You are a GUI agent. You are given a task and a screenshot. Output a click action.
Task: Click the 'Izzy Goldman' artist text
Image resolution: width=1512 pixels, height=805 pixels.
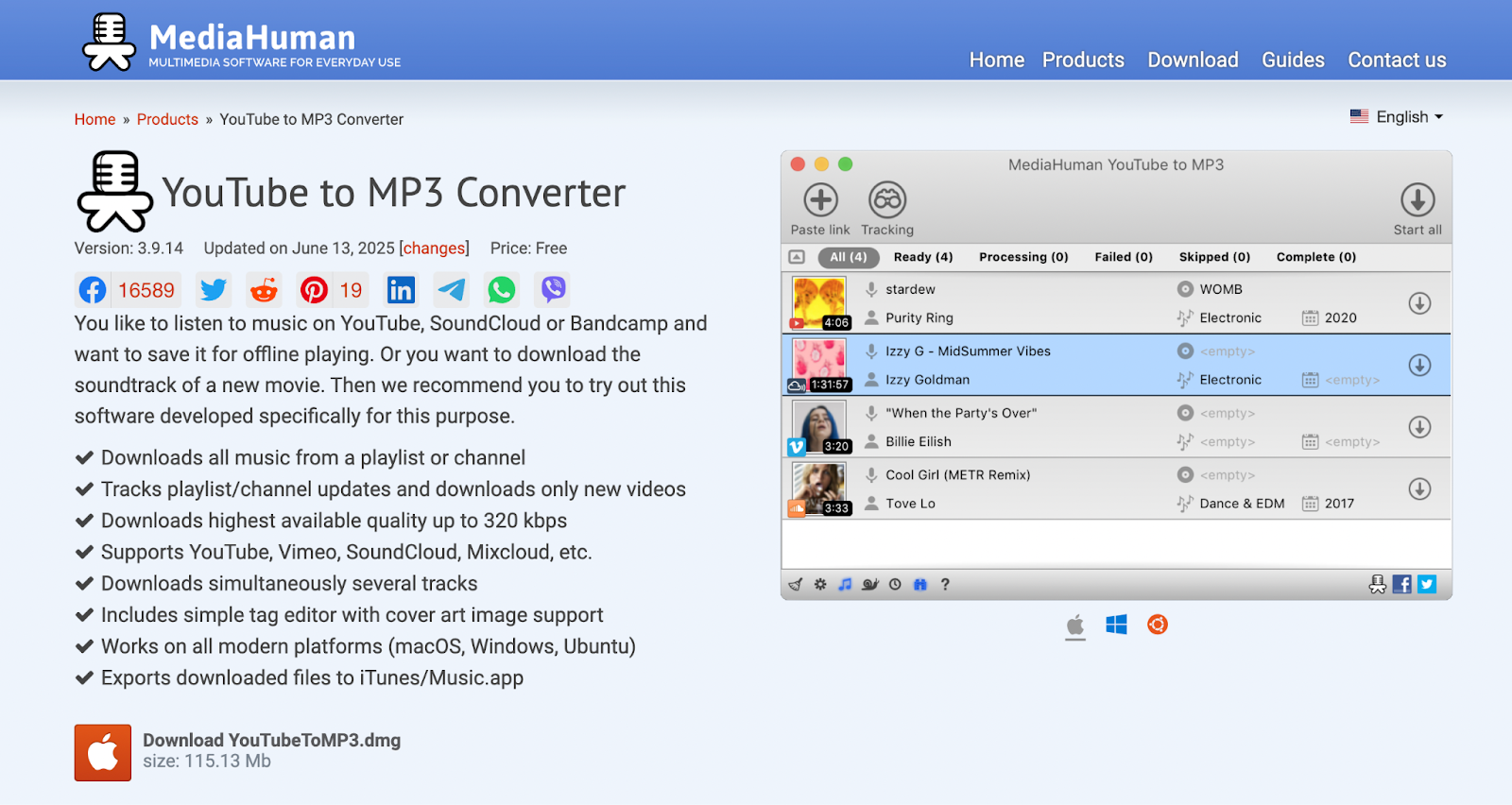(927, 380)
